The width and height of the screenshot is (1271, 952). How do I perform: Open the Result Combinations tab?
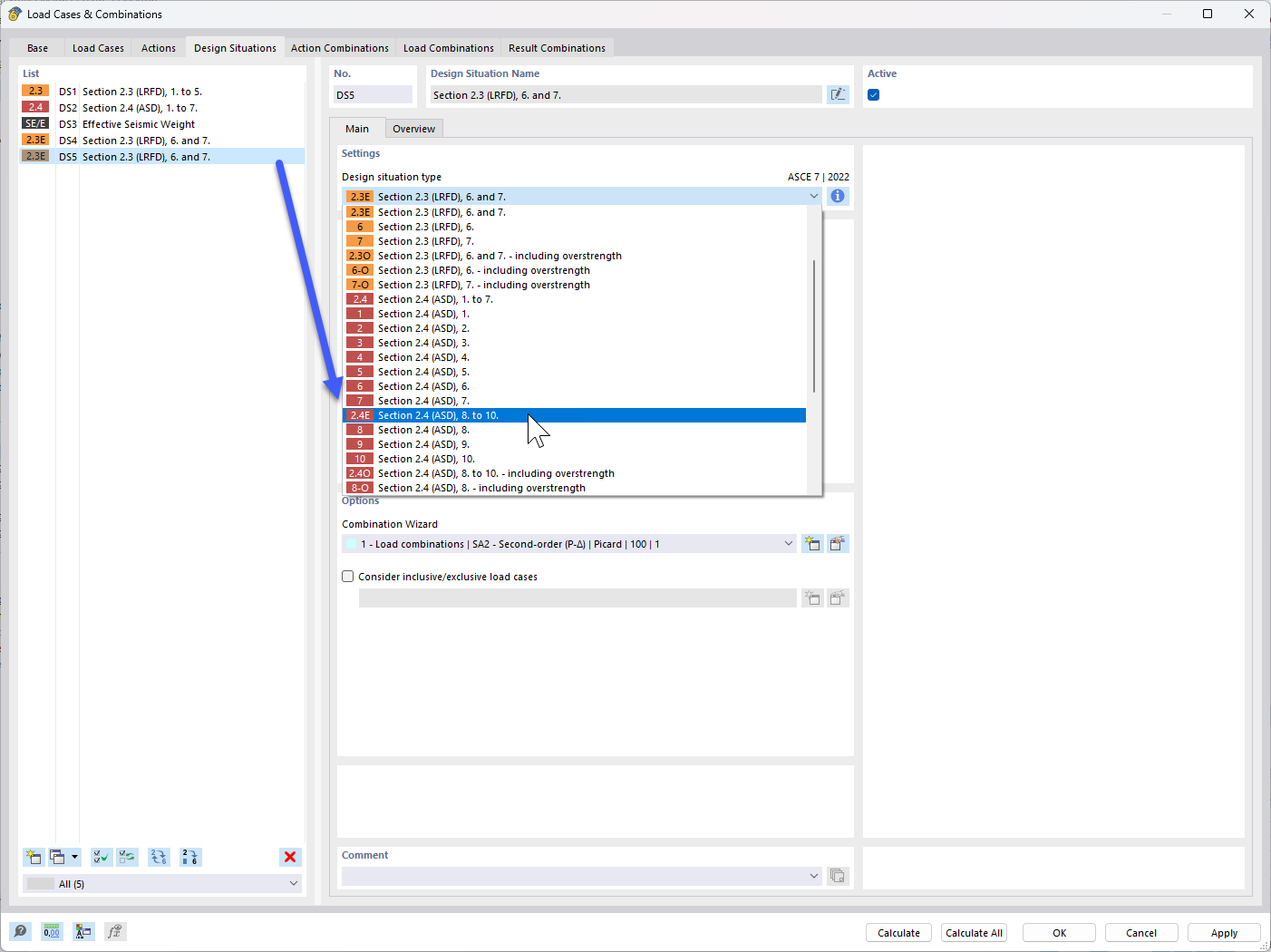point(557,48)
